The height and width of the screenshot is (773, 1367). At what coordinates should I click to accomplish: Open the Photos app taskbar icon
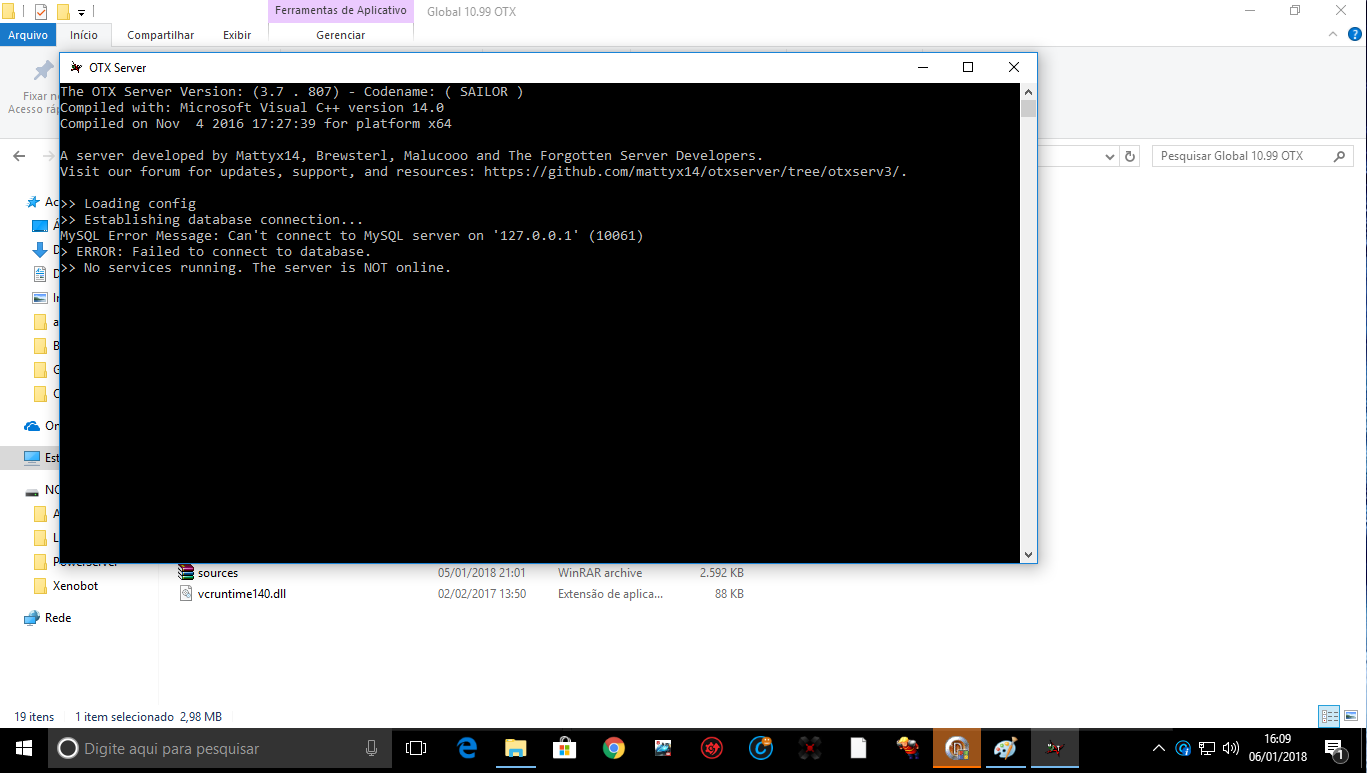pos(663,748)
